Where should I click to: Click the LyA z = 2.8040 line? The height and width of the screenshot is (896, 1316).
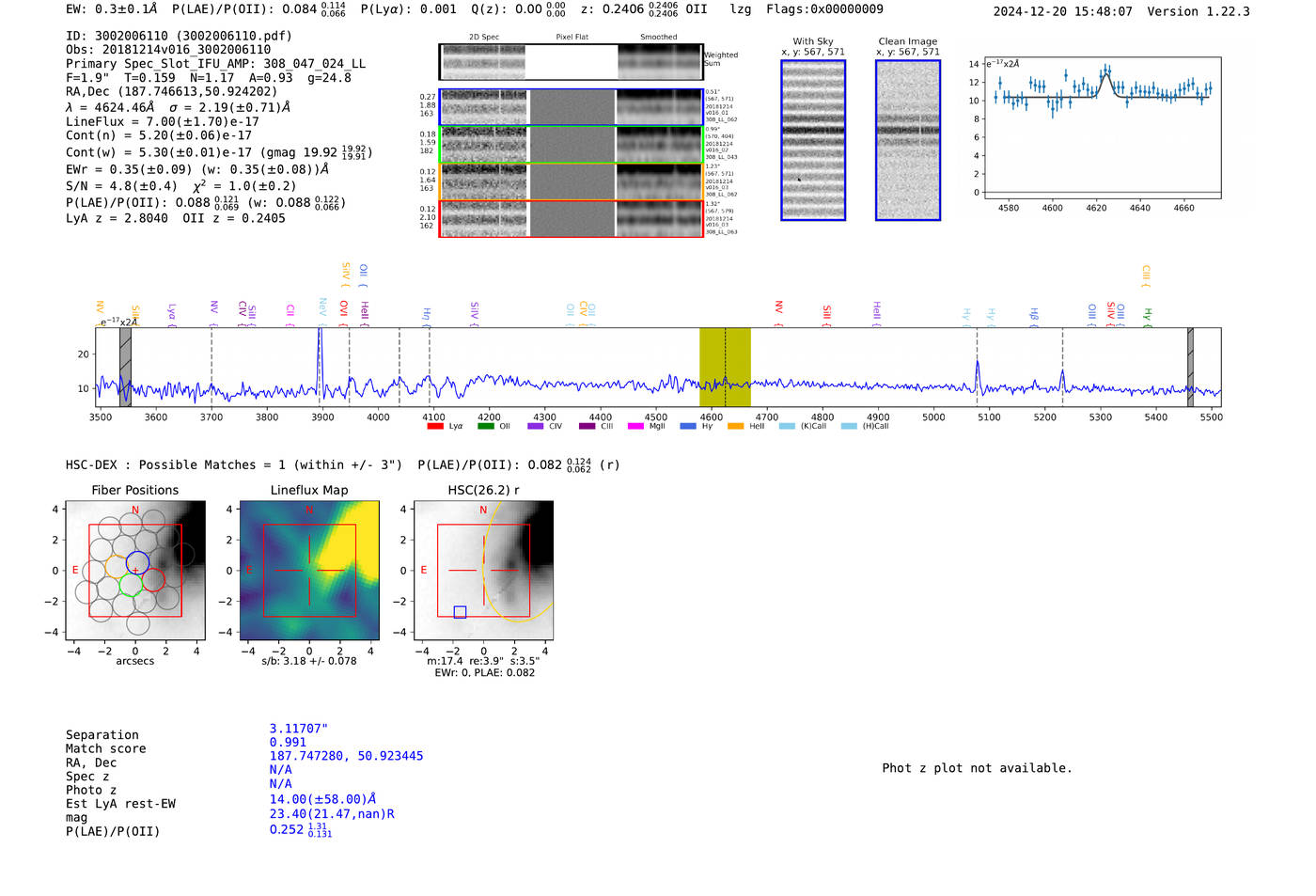tap(117, 218)
